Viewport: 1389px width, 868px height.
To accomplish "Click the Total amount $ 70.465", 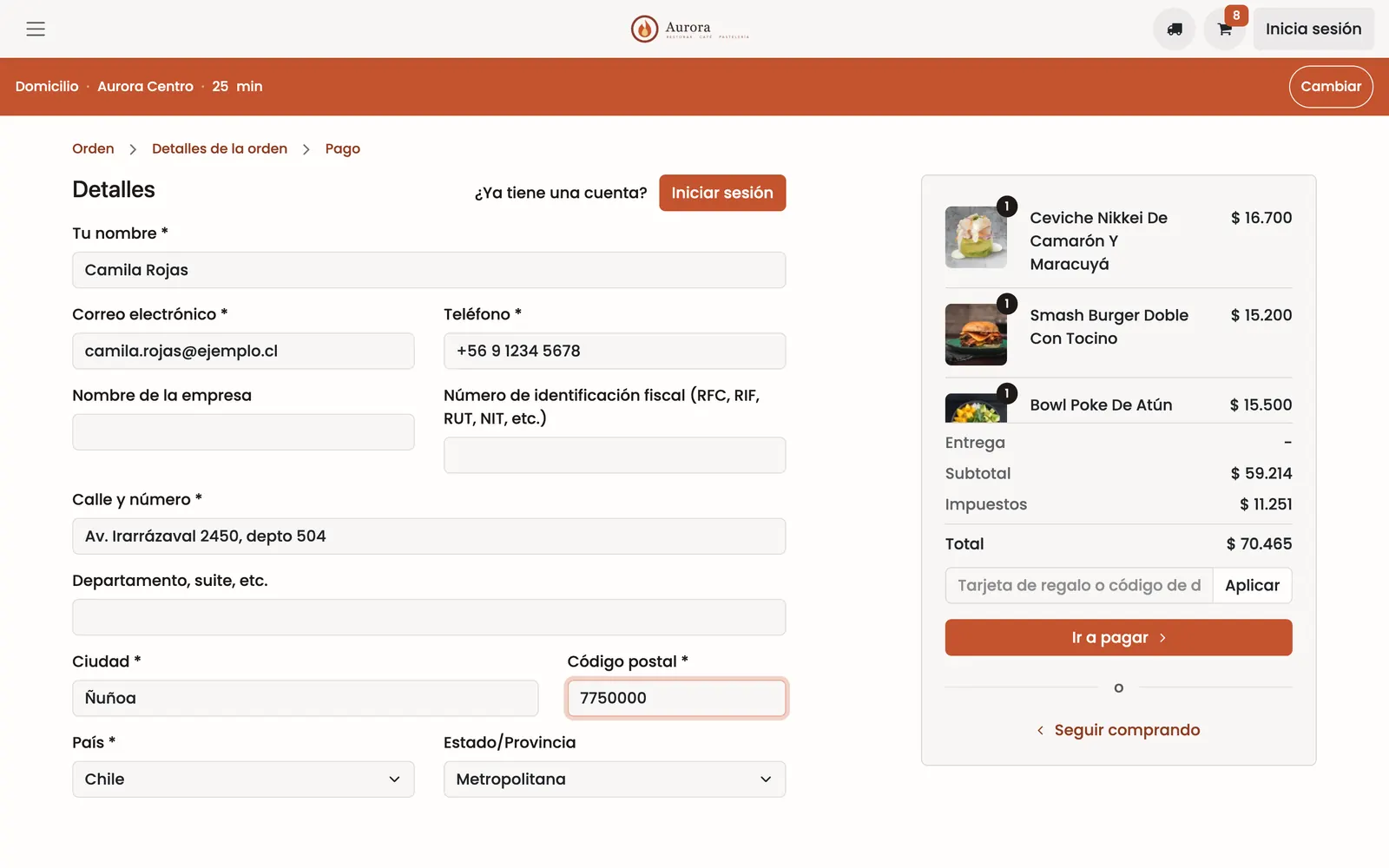I will [1259, 543].
